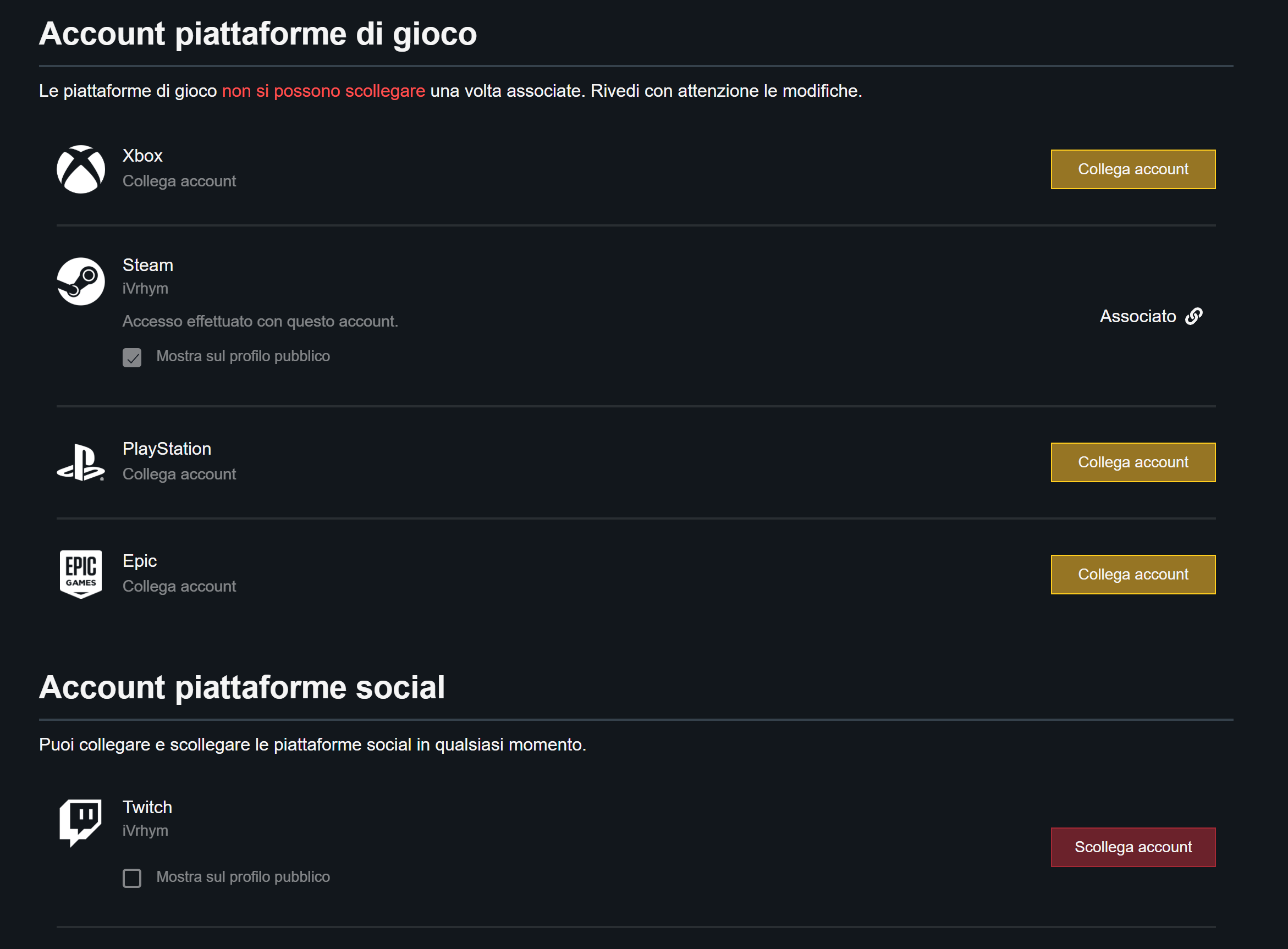The height and width of the screenshot is (949, 1288).
Task: Click the Xbox logo icon
Action: (x=81, y=169)
